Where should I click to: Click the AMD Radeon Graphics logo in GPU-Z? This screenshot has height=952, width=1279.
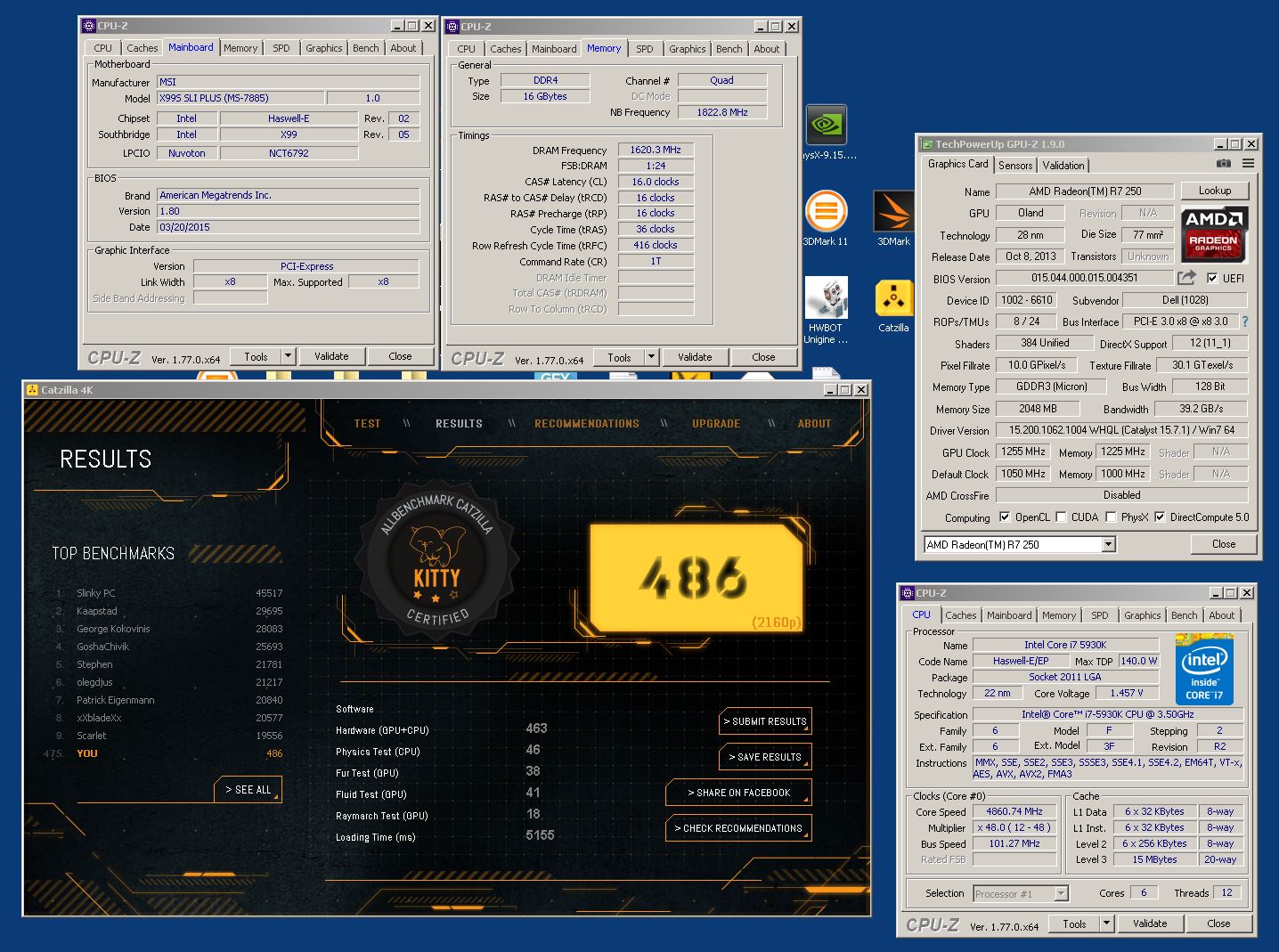(x=1214, y=234)
